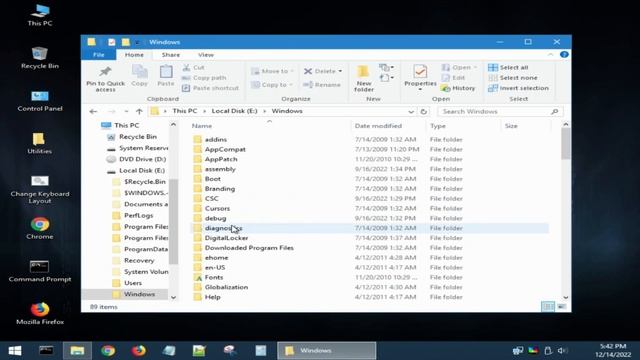Viewport: 640px width, 360px height.
Task: Select Users in navigation pane
Action: point(133,283)
